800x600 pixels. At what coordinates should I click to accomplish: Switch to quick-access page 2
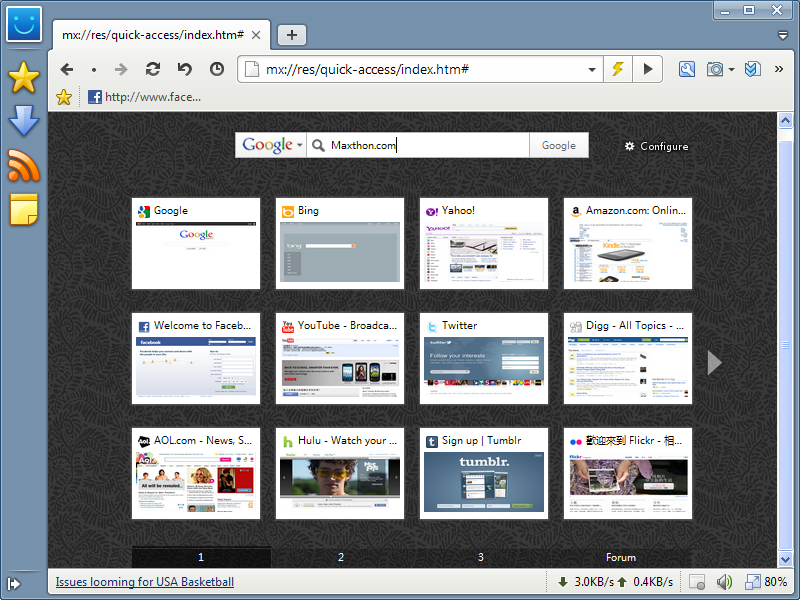tap(341, 557)
